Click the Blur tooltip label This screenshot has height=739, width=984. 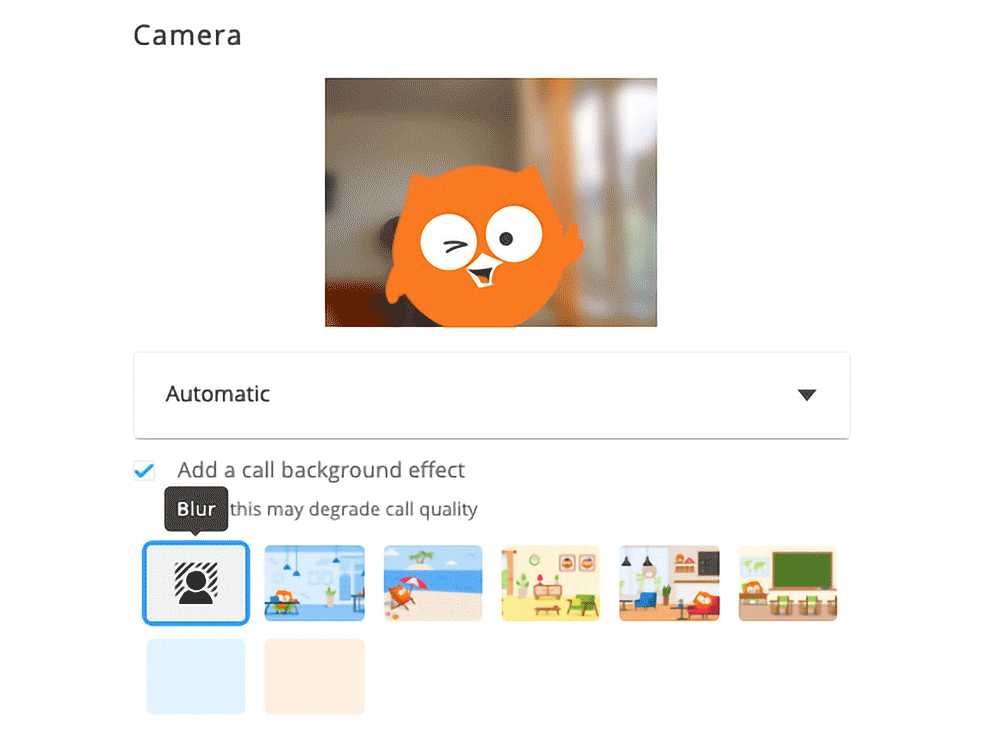pos(196,509)
